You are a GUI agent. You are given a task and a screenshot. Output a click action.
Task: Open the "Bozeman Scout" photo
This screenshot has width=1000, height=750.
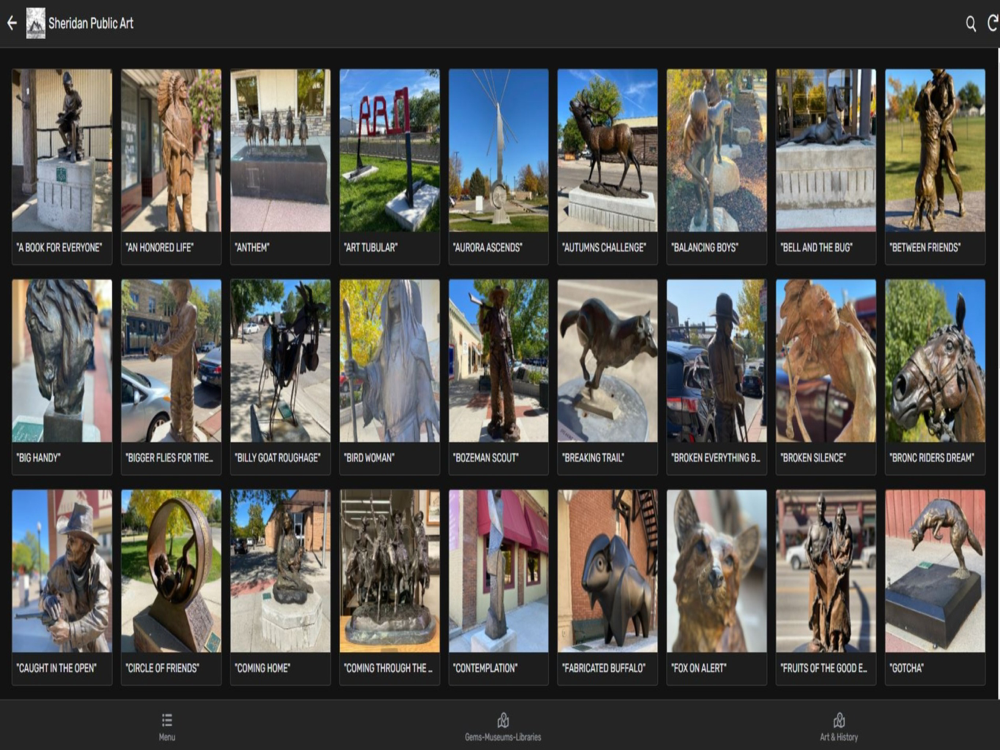(499, 361)
